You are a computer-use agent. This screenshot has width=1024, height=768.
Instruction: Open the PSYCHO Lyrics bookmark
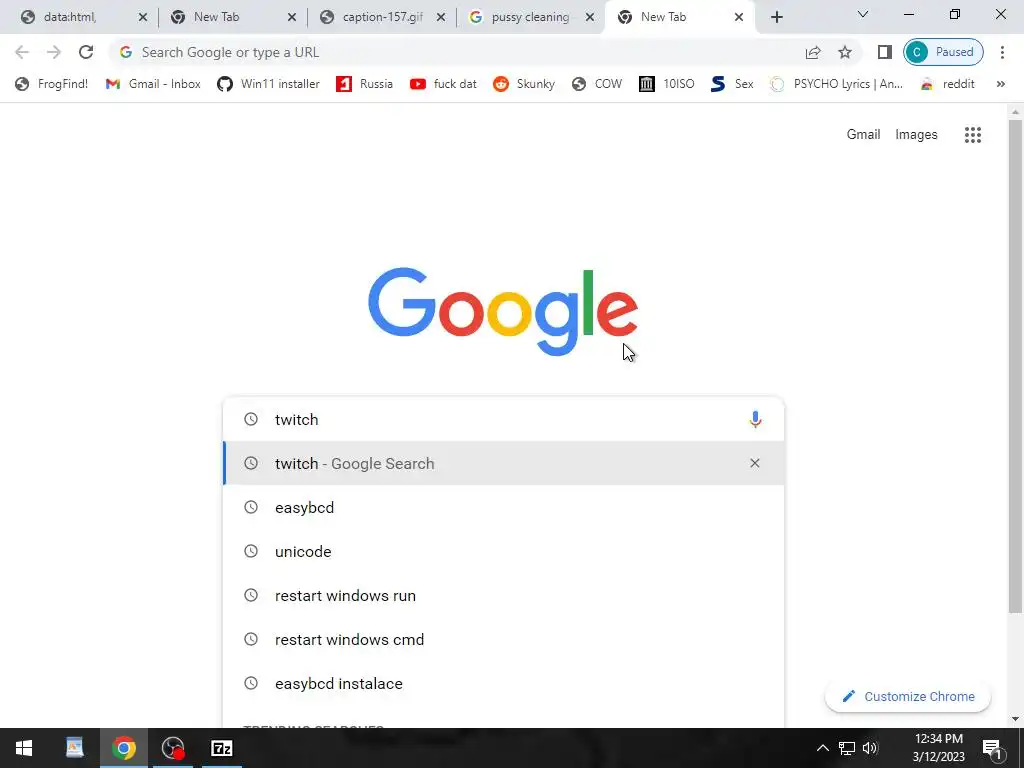point(837,84)
